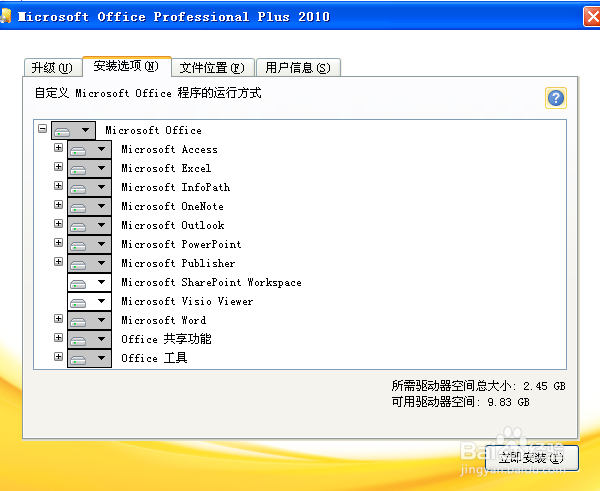This screenshot has width=600, height=491.
Task: Open install option dropdown for Visio Viewer
Action: [90, 301]
